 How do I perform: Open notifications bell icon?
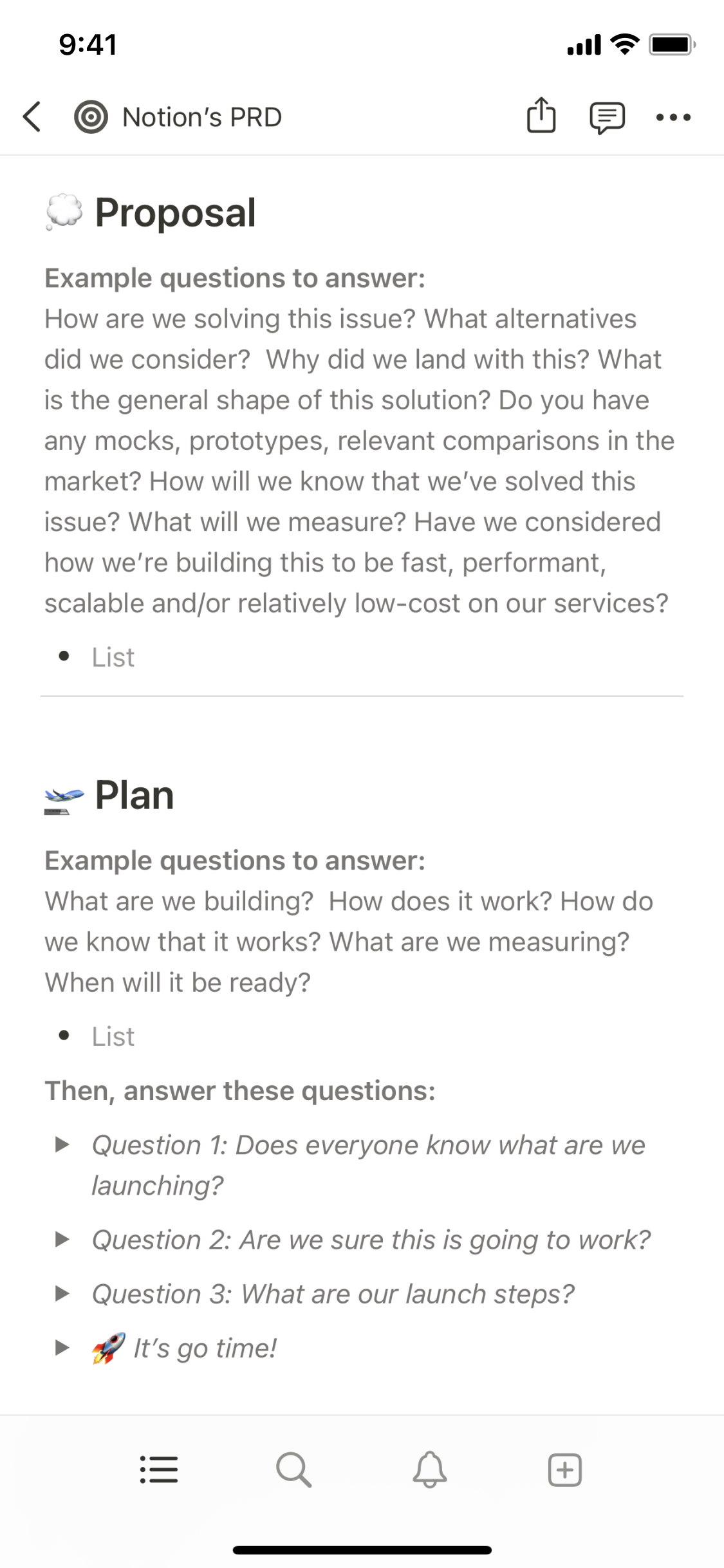point(430,1470)
